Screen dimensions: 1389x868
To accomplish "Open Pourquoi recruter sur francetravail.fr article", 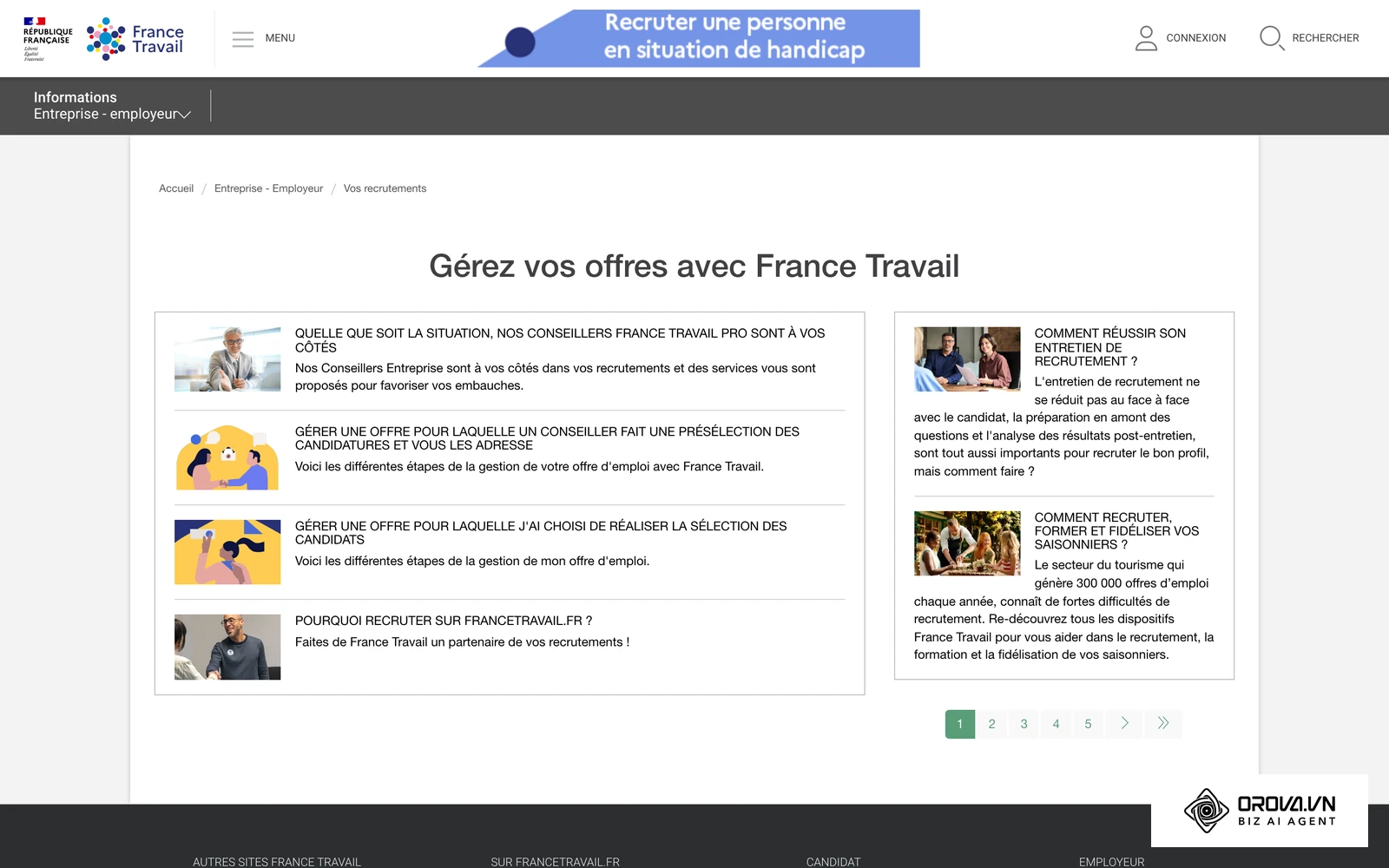I will coord(444,621).
